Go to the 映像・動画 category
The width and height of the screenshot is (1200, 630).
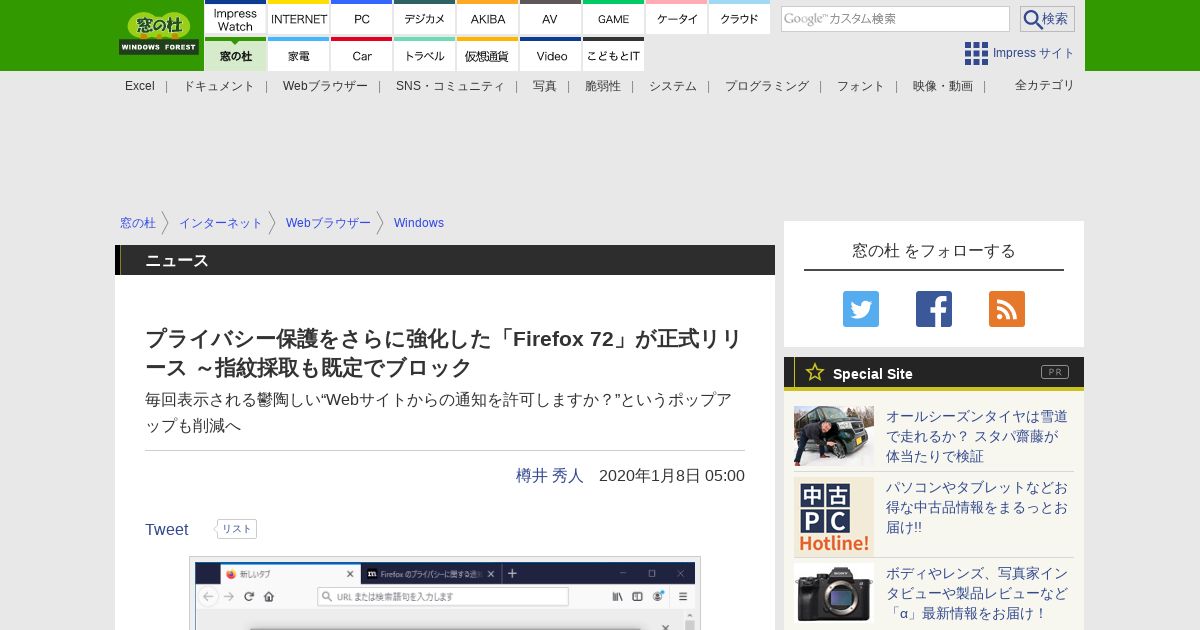[x=943, y=86]
